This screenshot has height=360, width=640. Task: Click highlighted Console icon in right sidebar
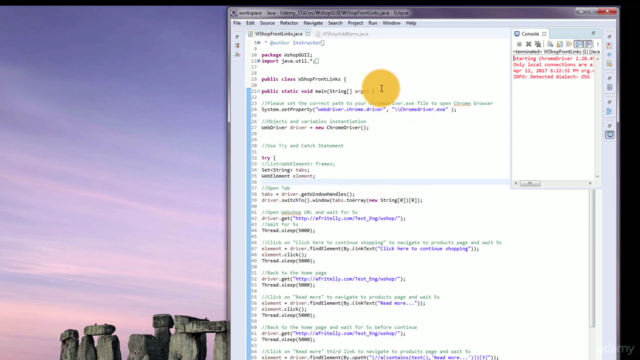click(x=609, y=135)
